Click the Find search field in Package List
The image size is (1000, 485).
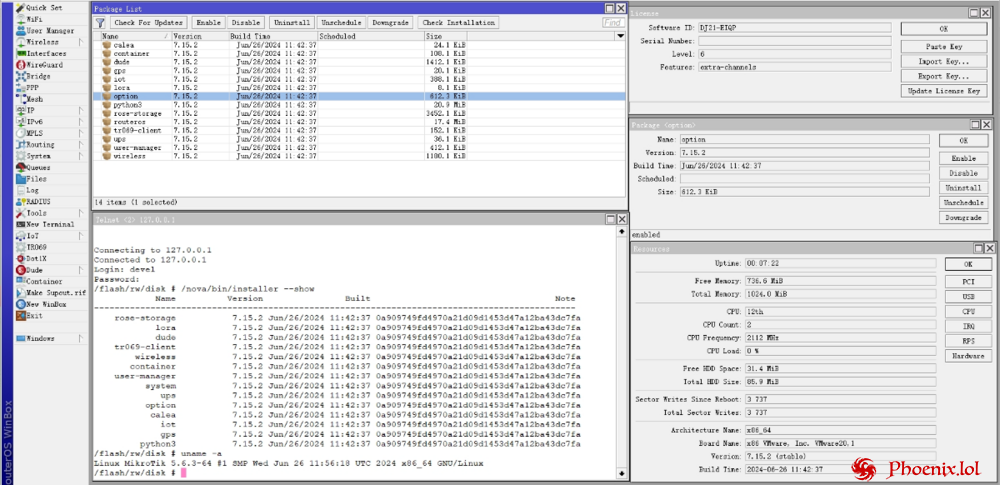[614, 22]
